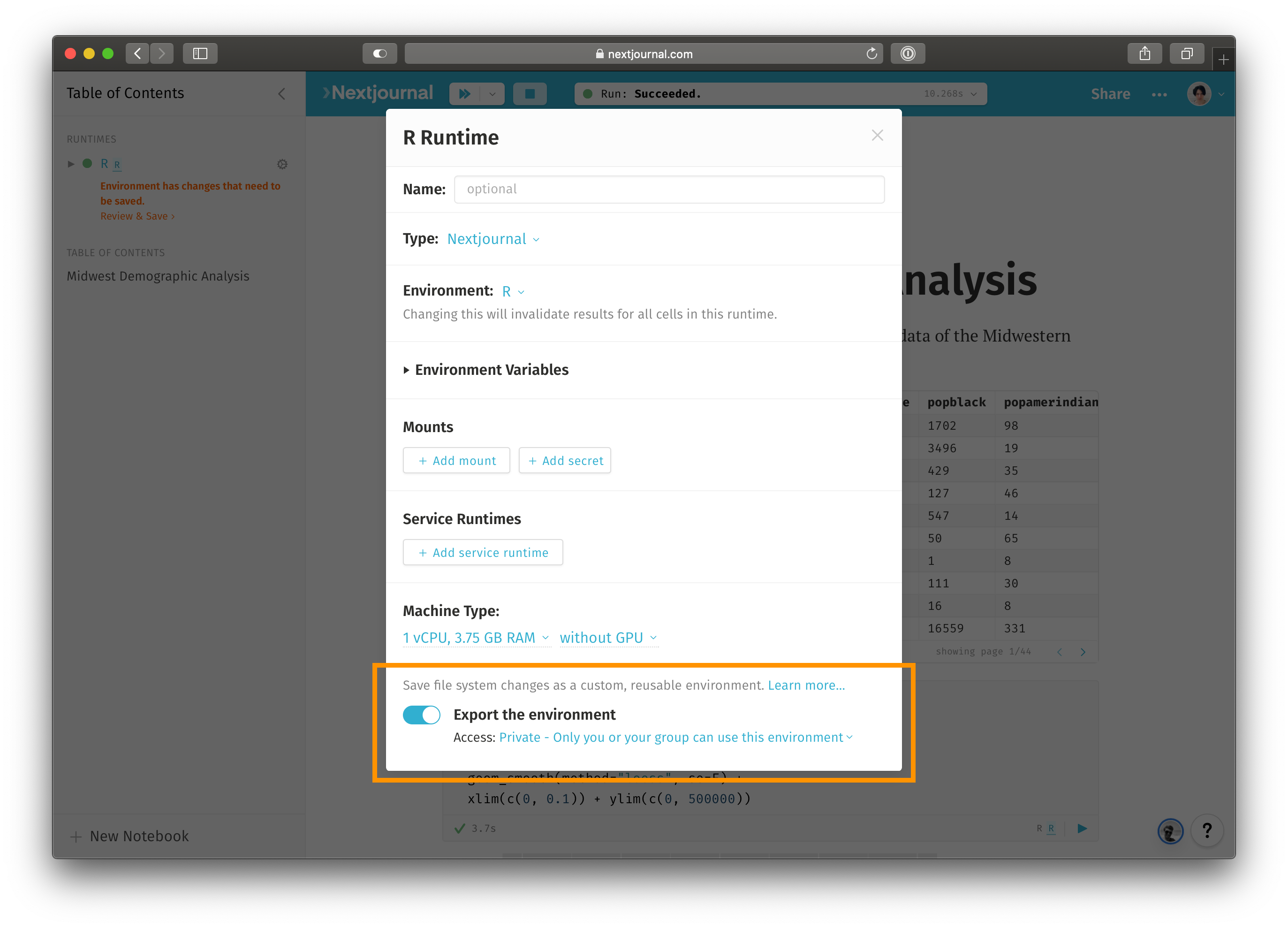The height and width of the screenshot is (928, 1288).
Task: Follow the Learn more link
Action: point(806,685)
